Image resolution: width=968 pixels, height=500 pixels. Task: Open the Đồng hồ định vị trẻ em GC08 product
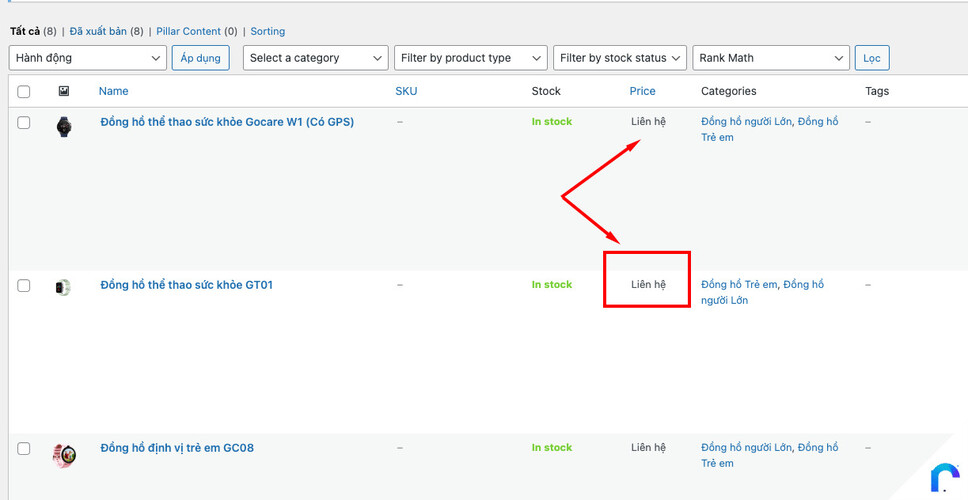pos(177,448)
